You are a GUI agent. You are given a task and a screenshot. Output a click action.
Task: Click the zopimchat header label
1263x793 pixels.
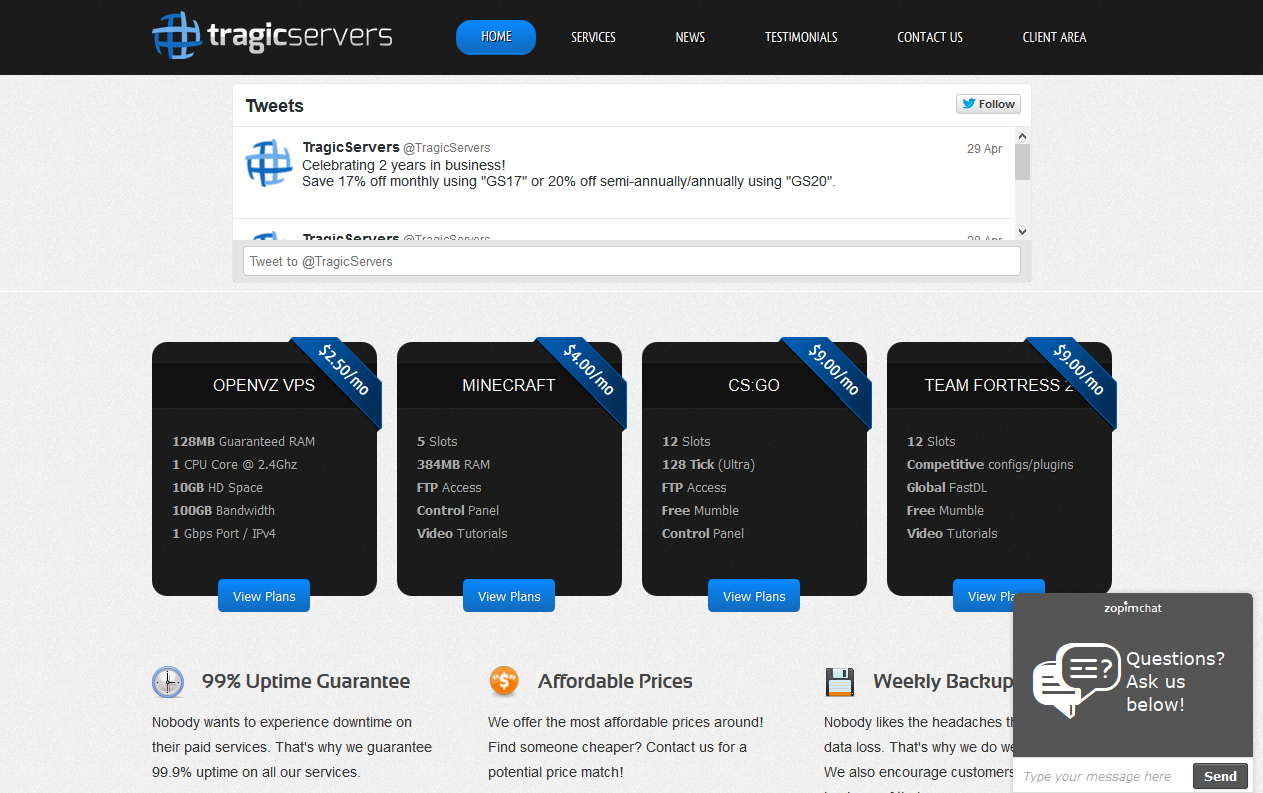point(1133,607)
